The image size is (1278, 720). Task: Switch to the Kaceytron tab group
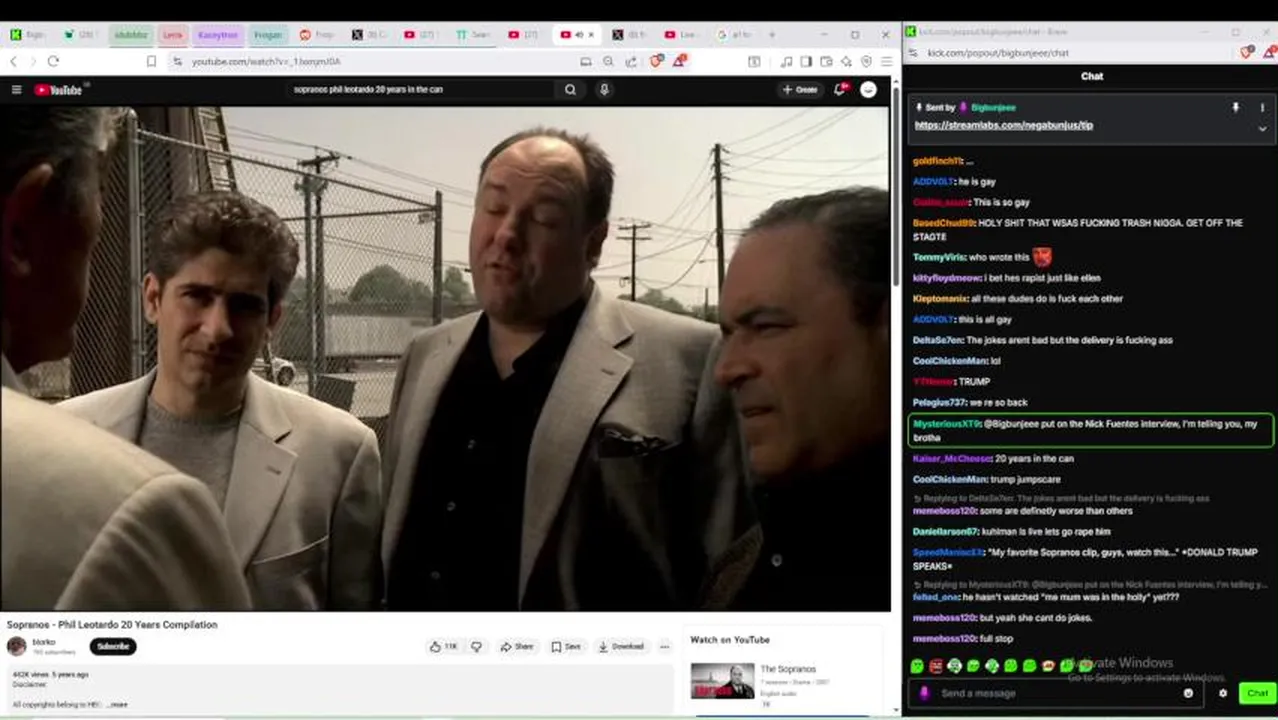tap(218, 34)
